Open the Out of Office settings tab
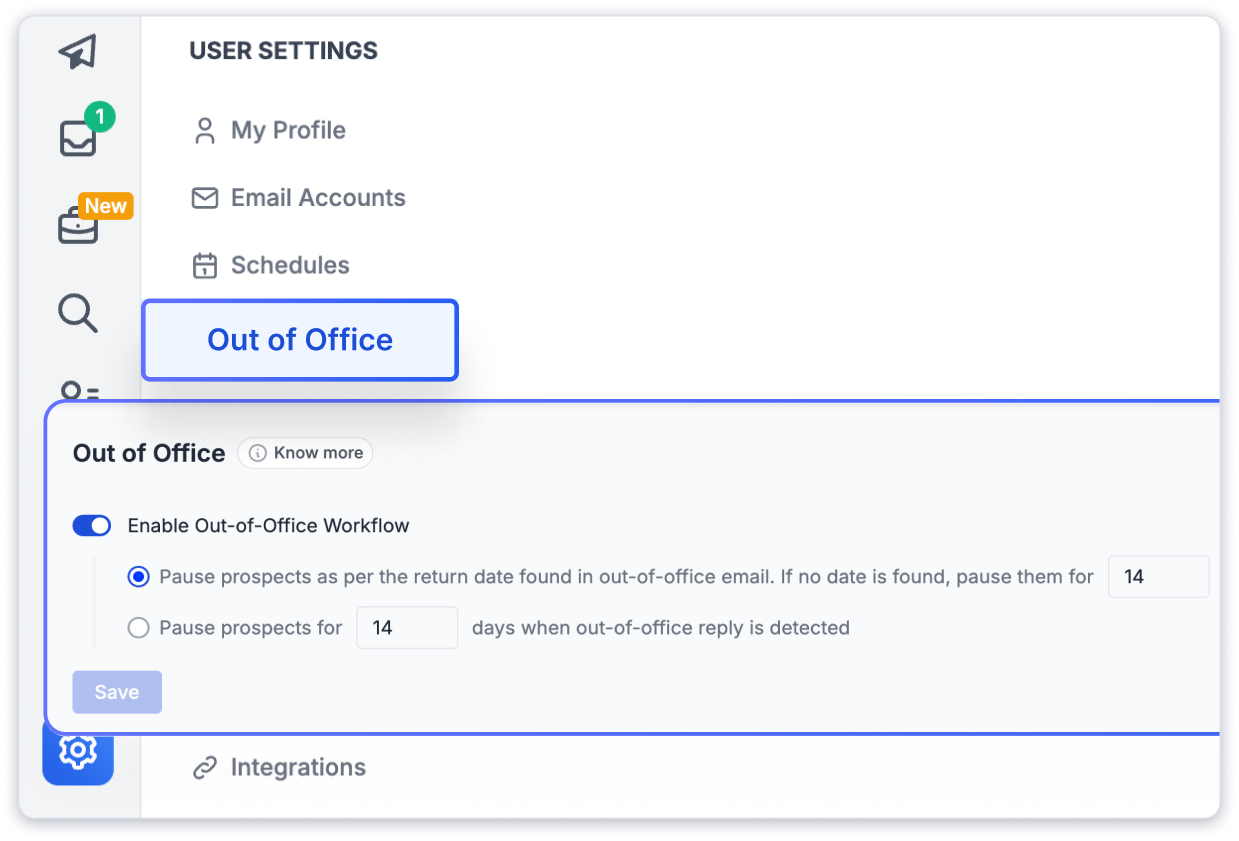Screen dimensions: 1239x841 click(x=300, y=340)
